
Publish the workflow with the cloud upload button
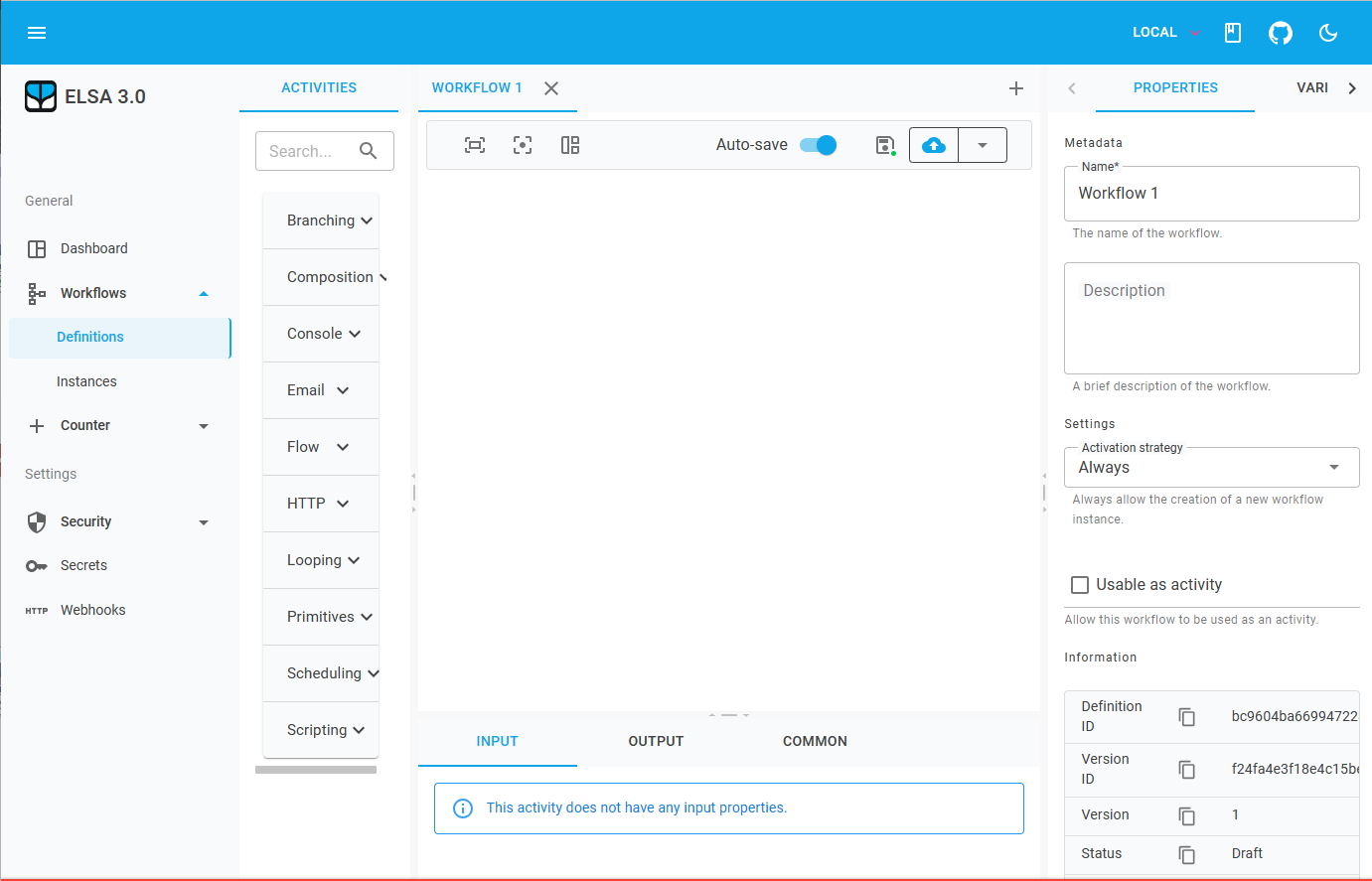pos(934,145)
